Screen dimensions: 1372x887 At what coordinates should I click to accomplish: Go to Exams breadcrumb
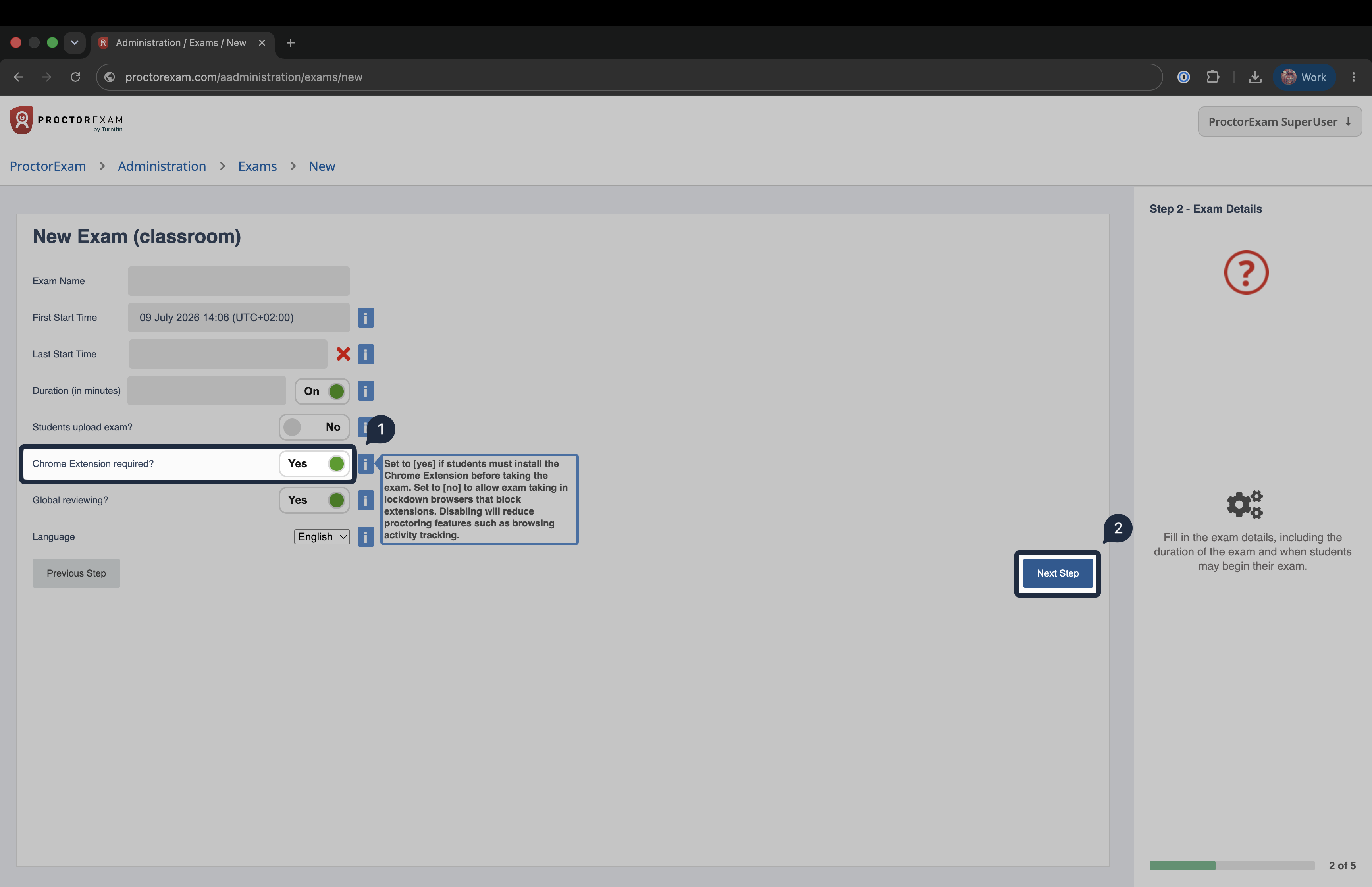257,166
